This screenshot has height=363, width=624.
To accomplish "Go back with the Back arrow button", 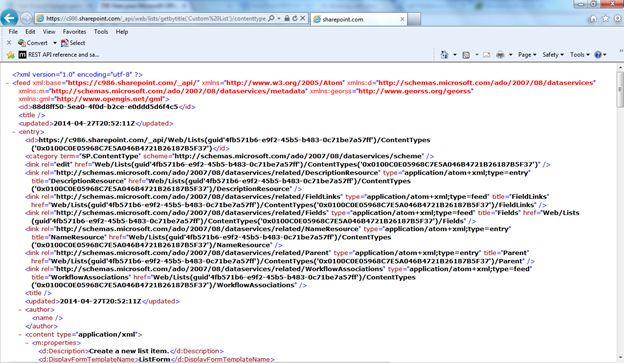I will (9, 18).
